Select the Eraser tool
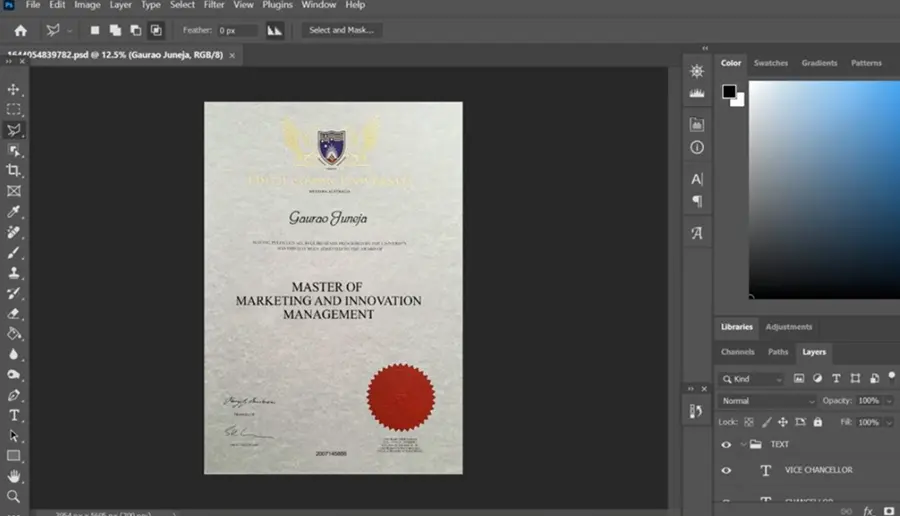The image size is (900, 516). pyautogui.click(x=13, y=313)
